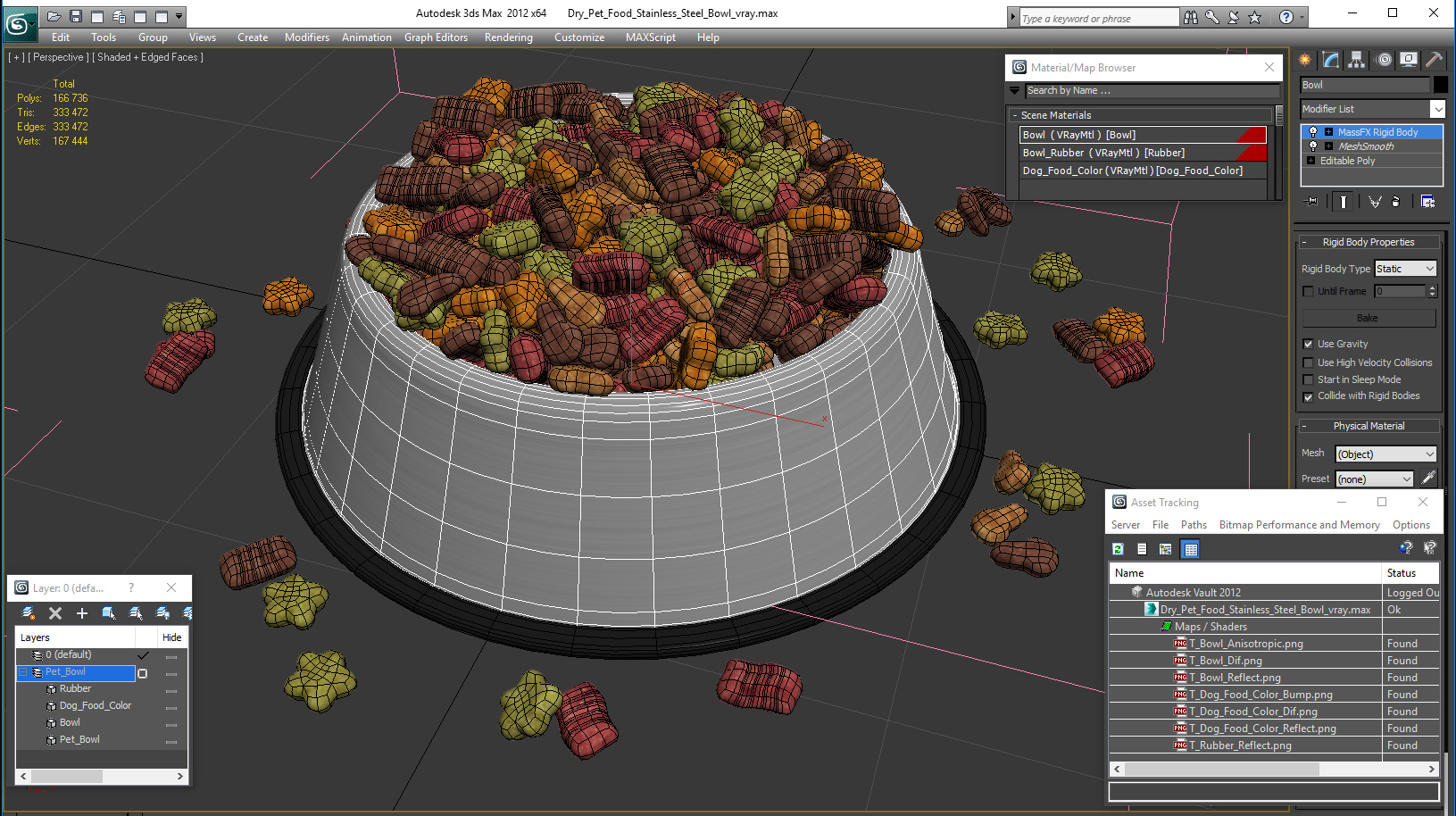This screenshot has width=1456, height=816.
Task: Toggle current layer box for Pet_Bowl layer
Action: tap(143, 673)
